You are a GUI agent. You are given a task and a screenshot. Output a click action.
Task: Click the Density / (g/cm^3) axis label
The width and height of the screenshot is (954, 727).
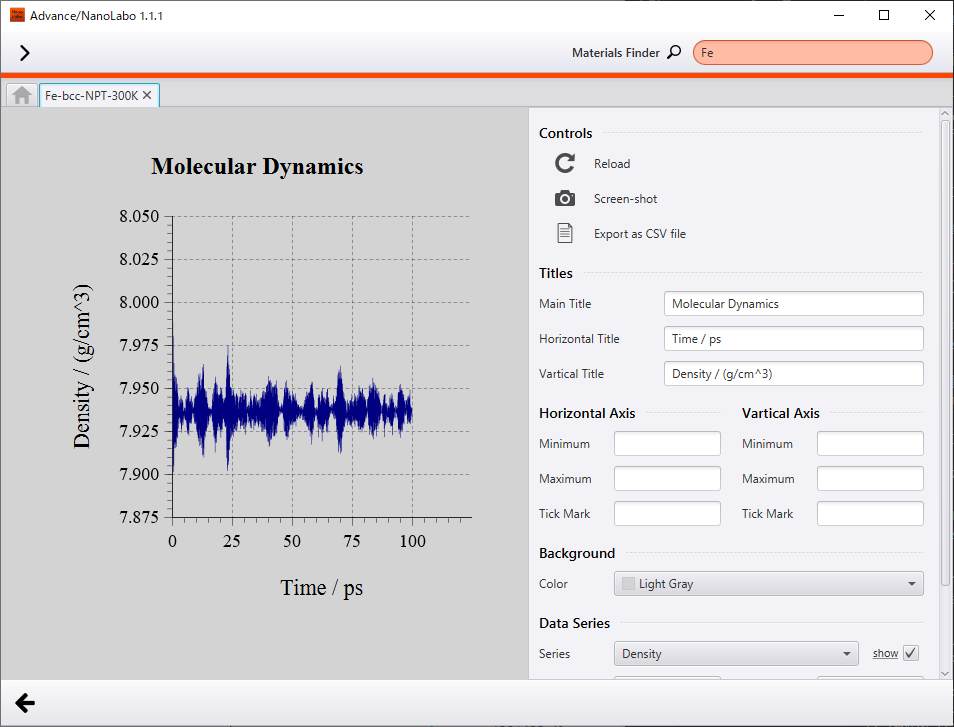[x=82, y=366]
